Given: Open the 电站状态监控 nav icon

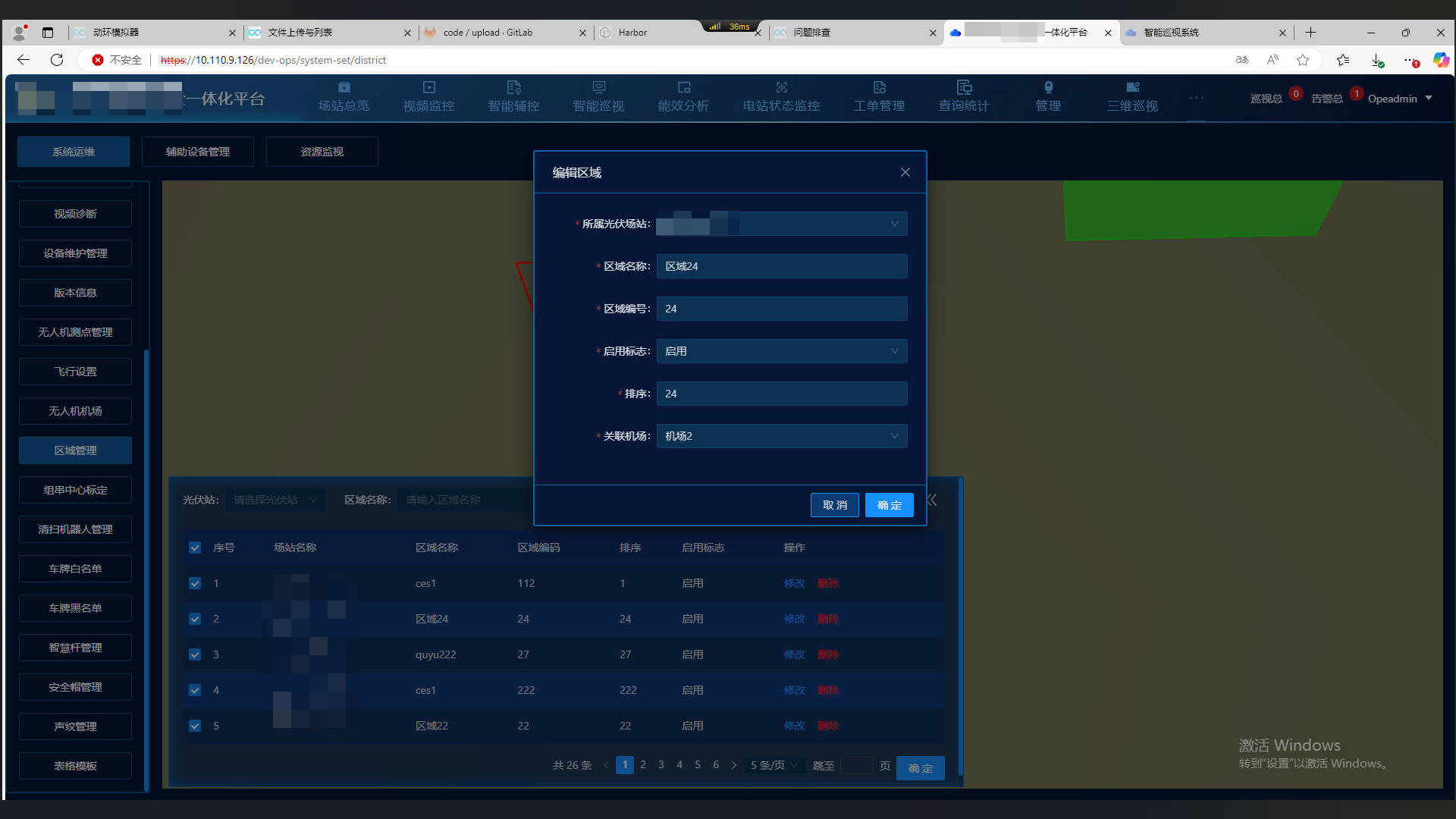Looking at the screenshot, I should pyautogui.click(x=781, y=88).
